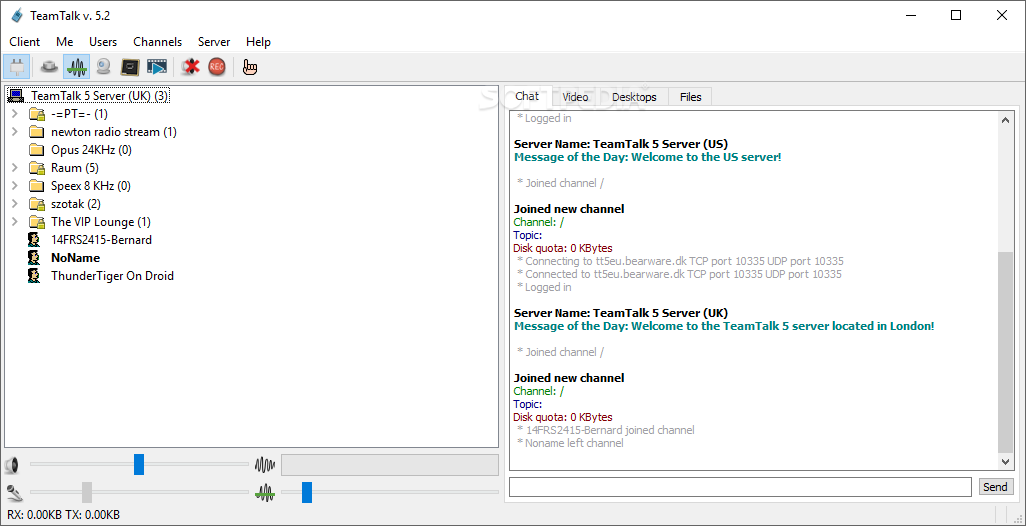The width and height of the screenshot is (1026, 526).
Task: Switch to the Video tab
Action: [575, 97]
